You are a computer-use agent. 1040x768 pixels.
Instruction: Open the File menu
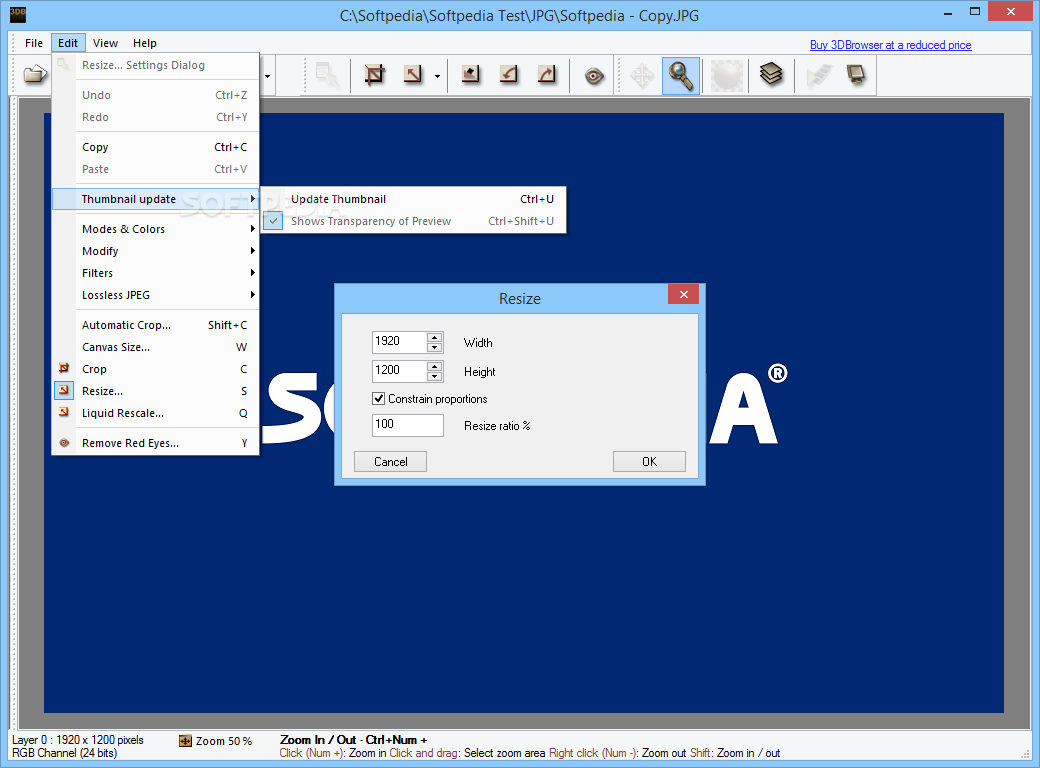(x=34, y=43)
